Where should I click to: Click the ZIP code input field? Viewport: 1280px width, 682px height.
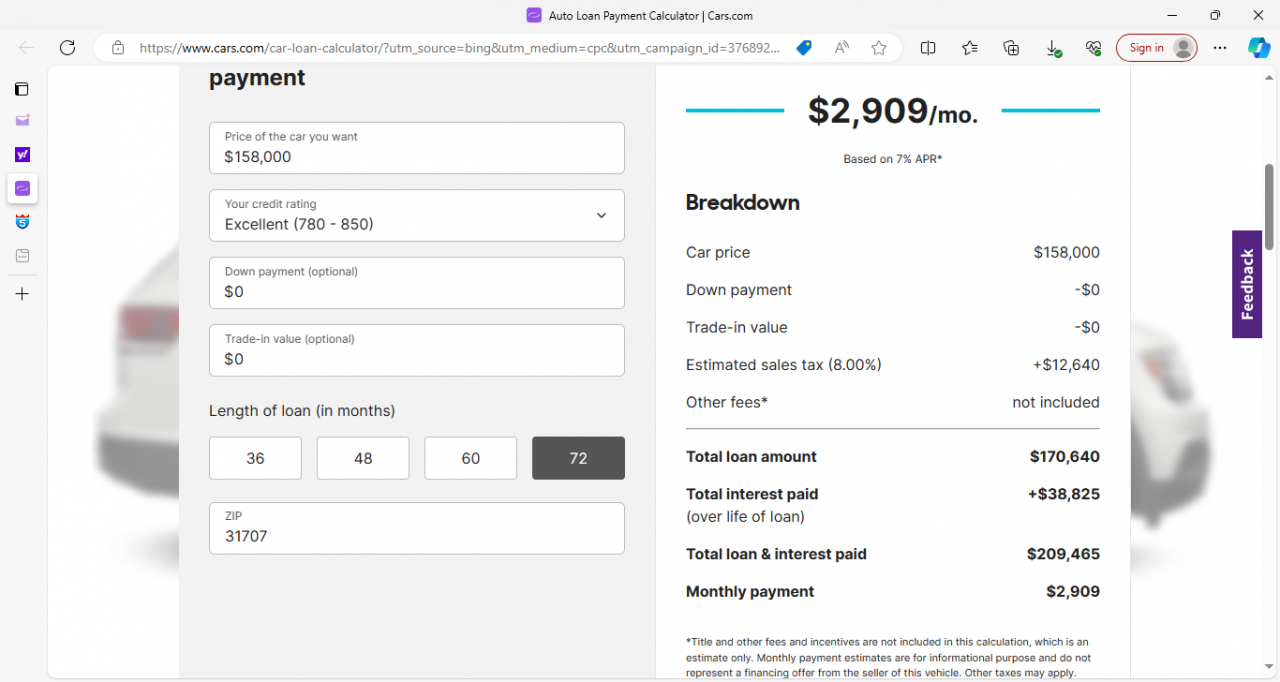point(417,535)
